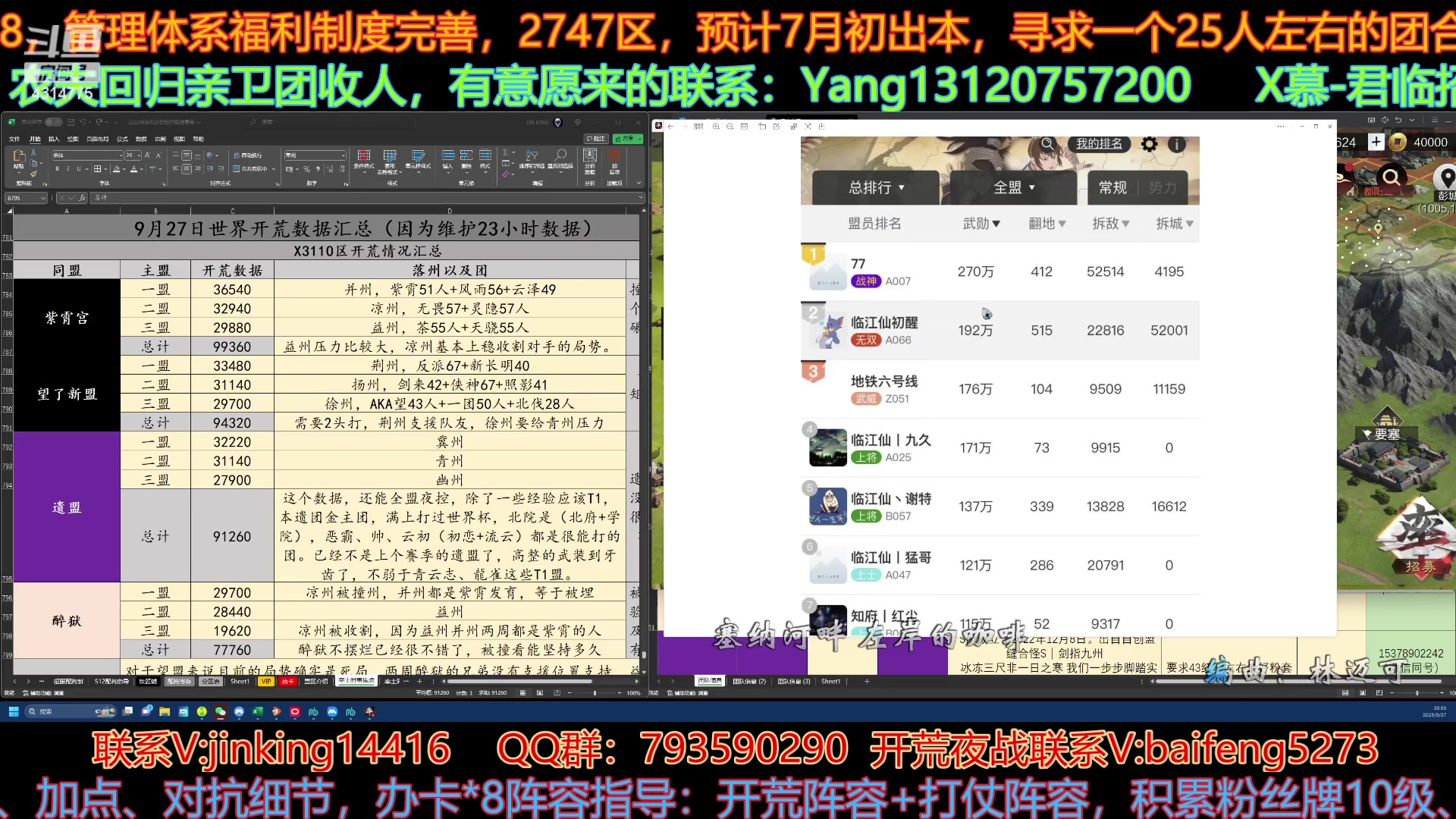Screen dimensions: 1456x819
Task: Apply the font color letter A swatch
Action: [133, 168]
